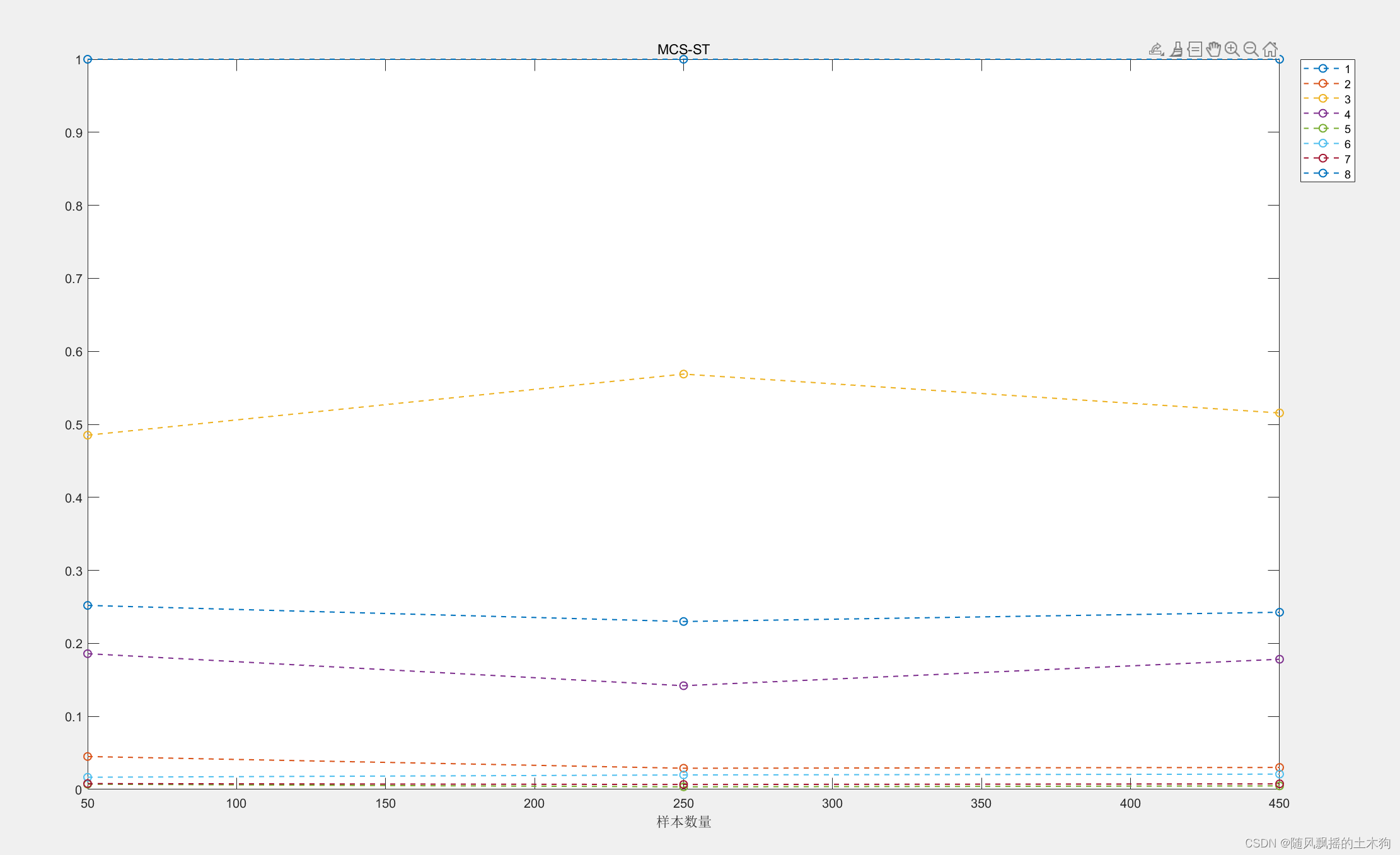Click y-axis tick label 0.7
Screen dimensions: 1400x855
(x=74, y=279)
